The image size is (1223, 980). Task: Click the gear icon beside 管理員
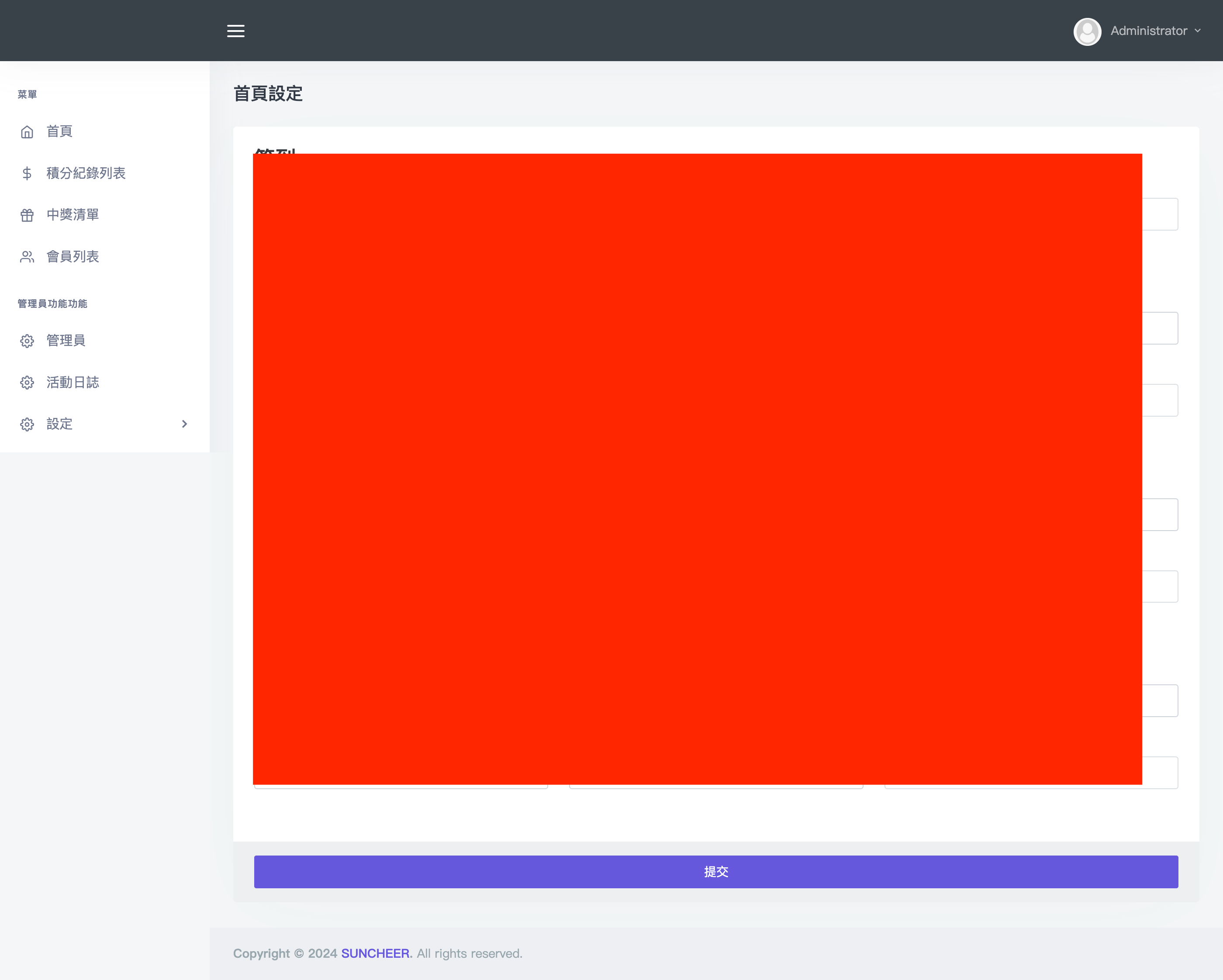tap(27, 341)
